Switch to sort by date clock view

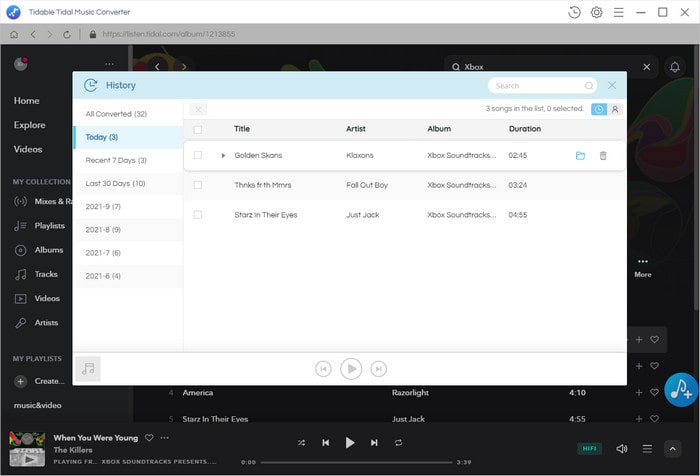pyautogui.click(x=599, y=109)
